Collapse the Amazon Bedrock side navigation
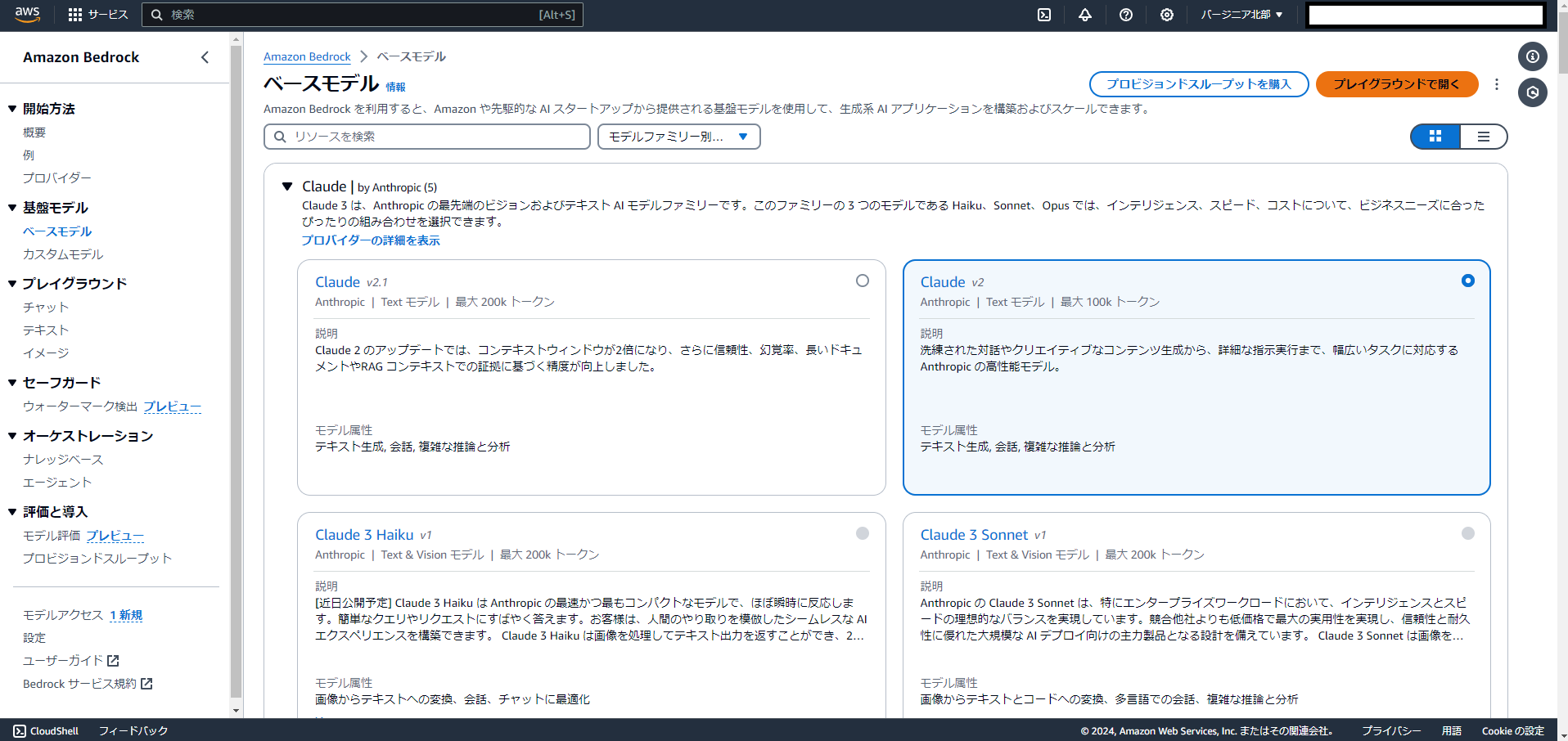Viewport: 1568px width, 741px height. [205, 57]
